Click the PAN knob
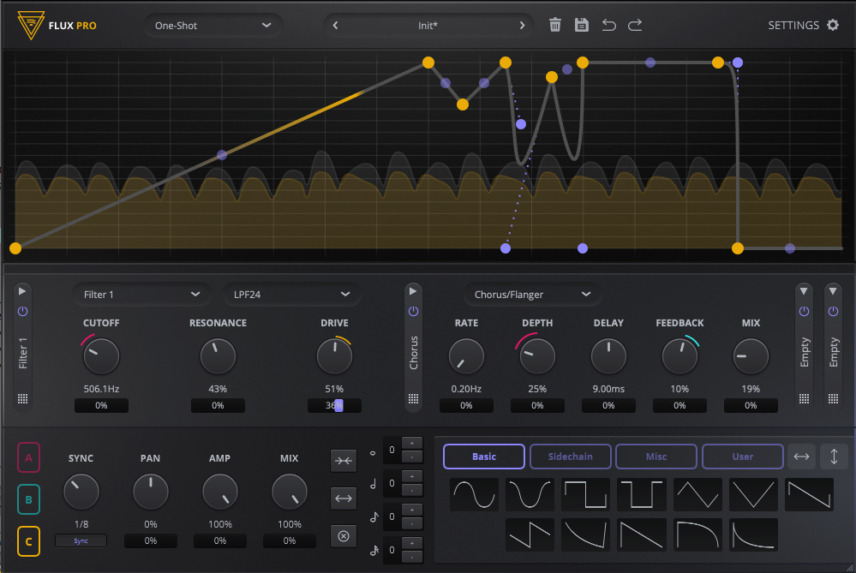This screenshot has height=573, width=856. pos(151,492)
